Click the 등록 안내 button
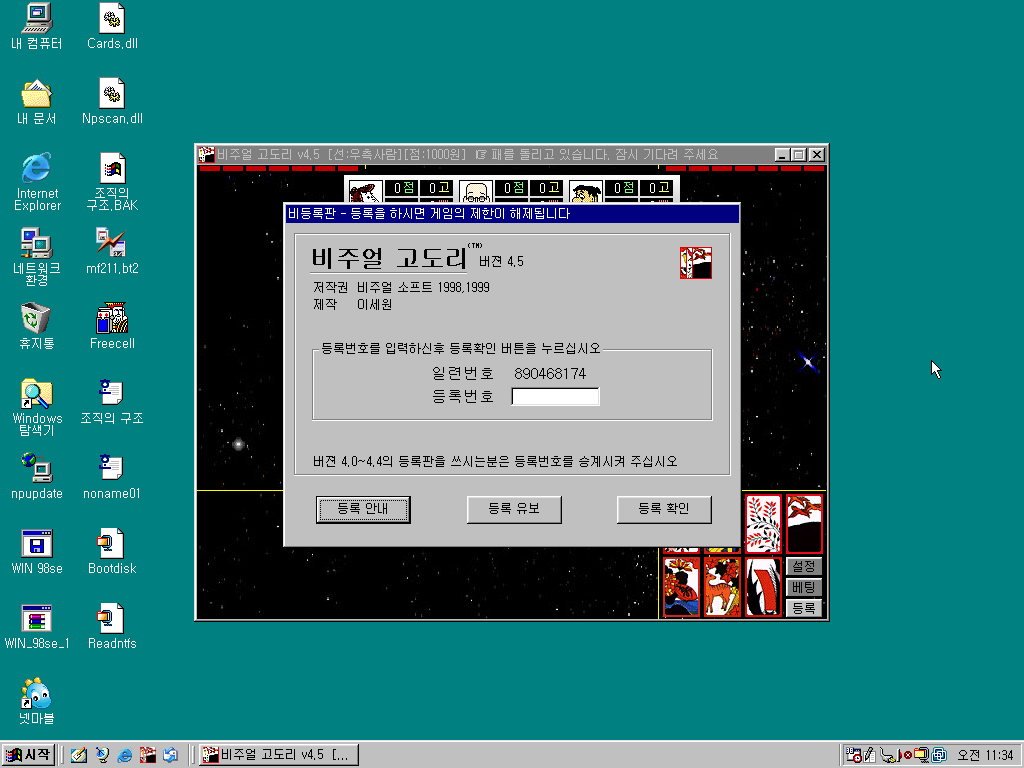Screen dimensions: 1024x768 (363, 509)
